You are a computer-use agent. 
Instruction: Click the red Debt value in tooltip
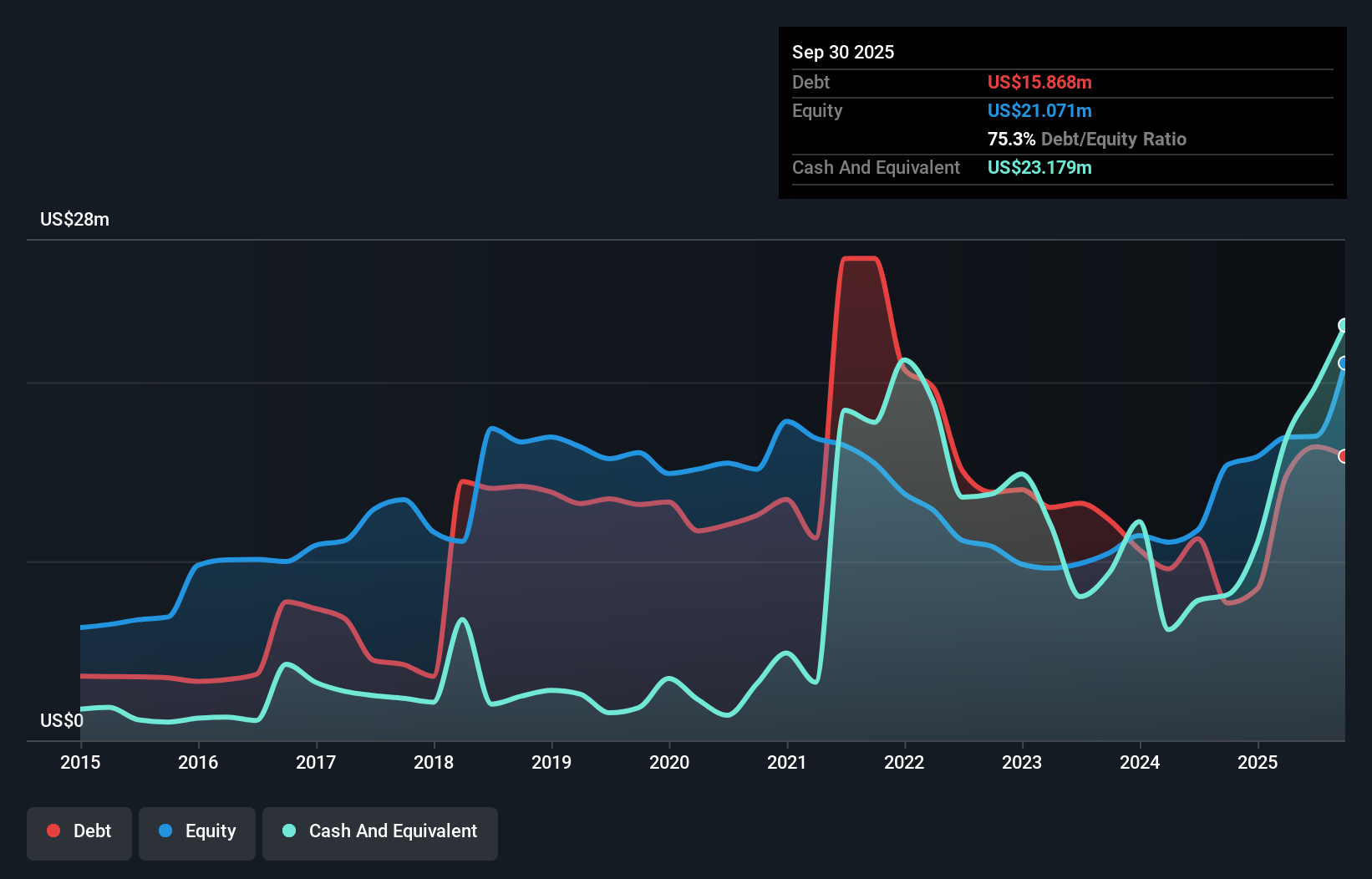coord(1039,82)
